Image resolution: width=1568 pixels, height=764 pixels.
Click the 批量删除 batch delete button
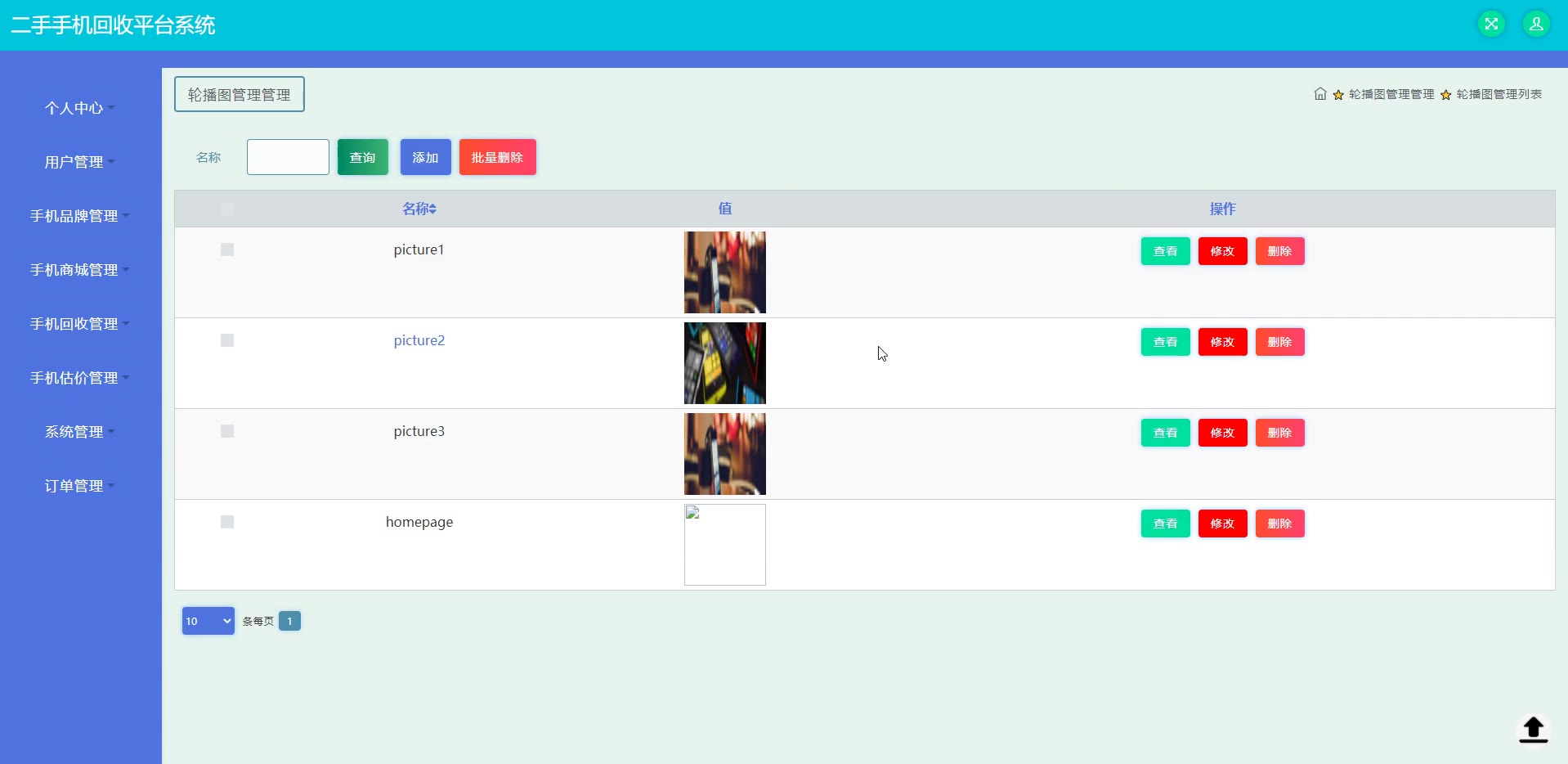498,157
